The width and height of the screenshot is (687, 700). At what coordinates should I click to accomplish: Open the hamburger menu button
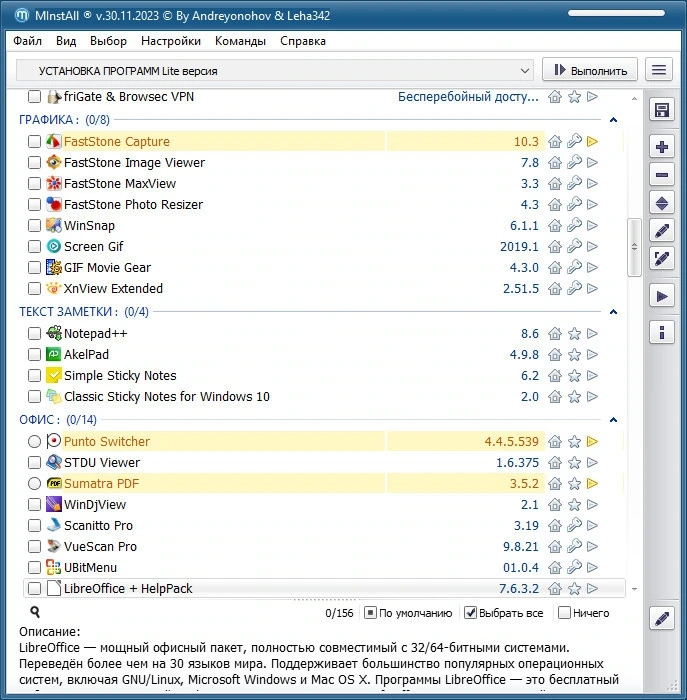[659, 70]
